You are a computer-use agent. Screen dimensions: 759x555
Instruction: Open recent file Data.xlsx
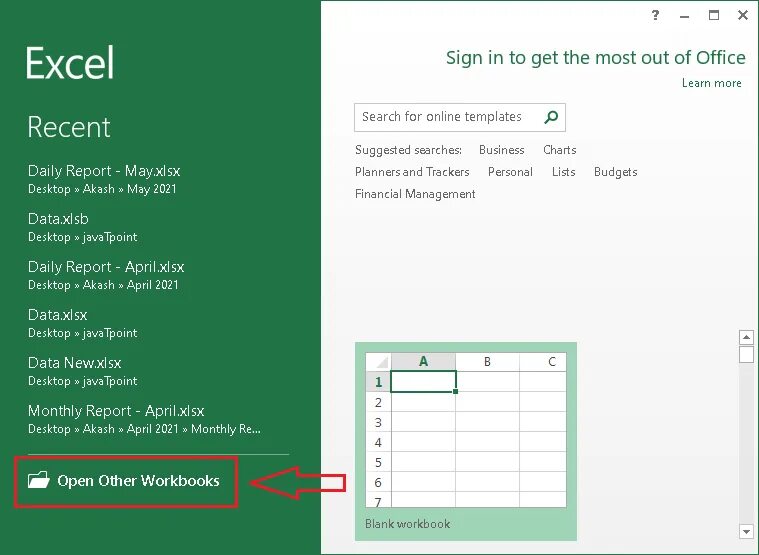(82, 323)
